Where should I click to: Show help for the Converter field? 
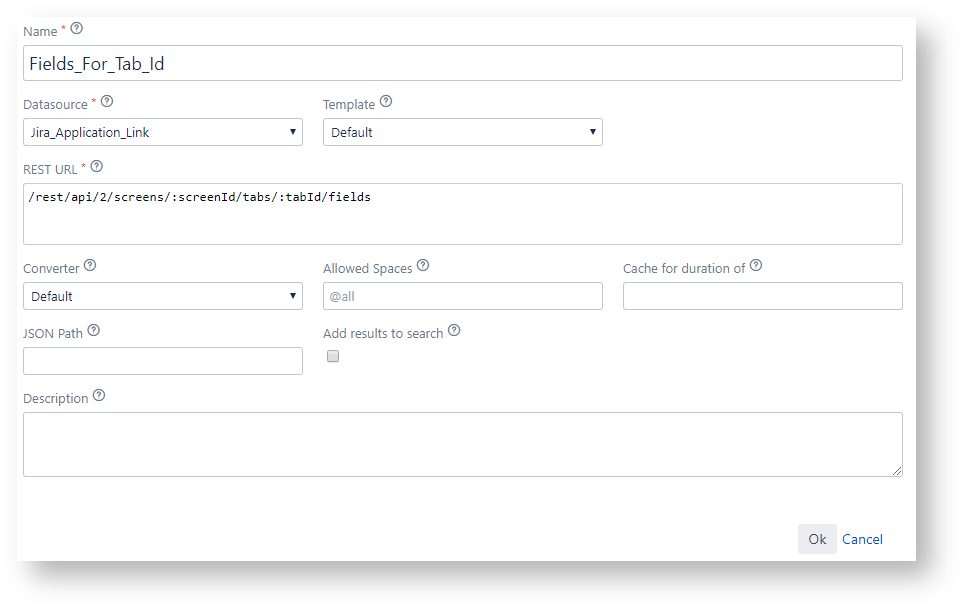coord(90,266)
